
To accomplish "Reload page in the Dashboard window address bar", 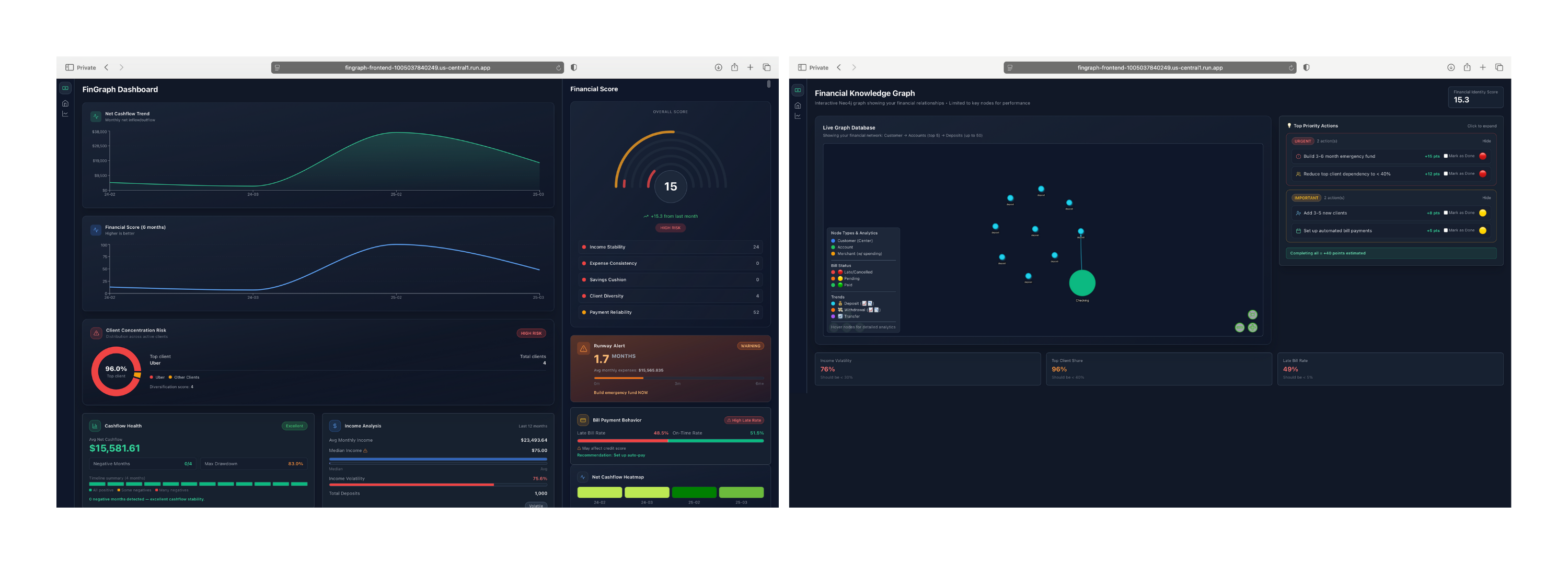I will click(558, 68).
